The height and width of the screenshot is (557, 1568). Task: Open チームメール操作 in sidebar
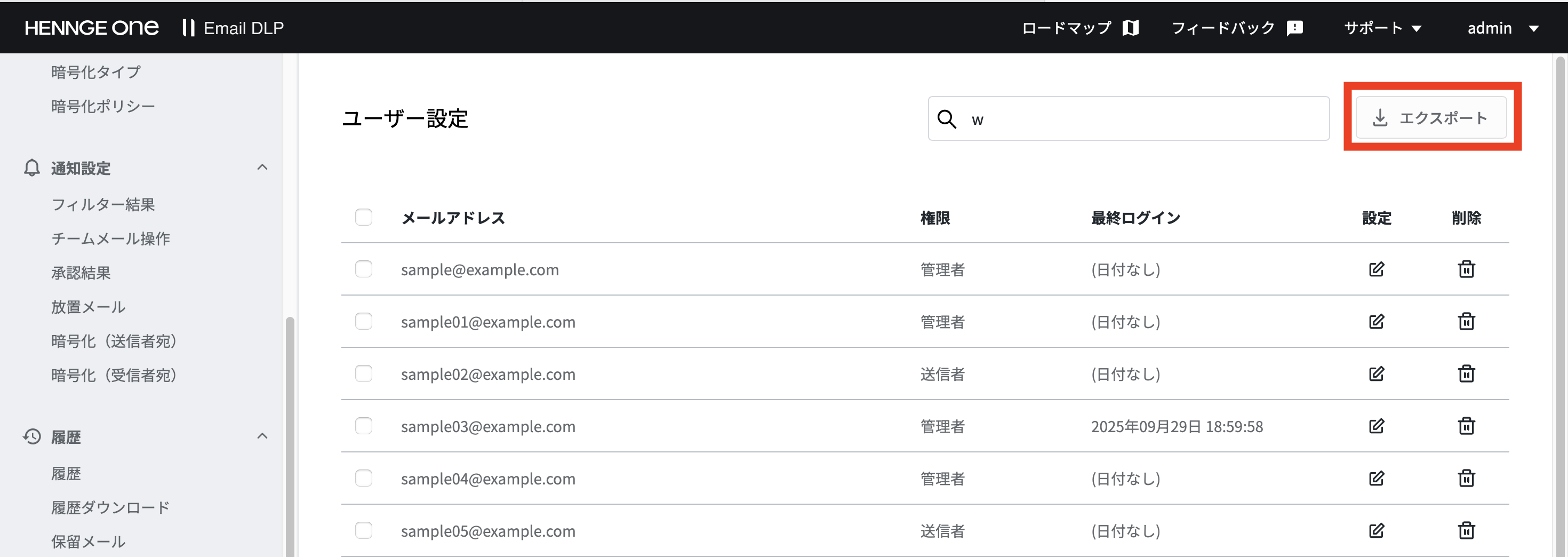pos(110,238)
